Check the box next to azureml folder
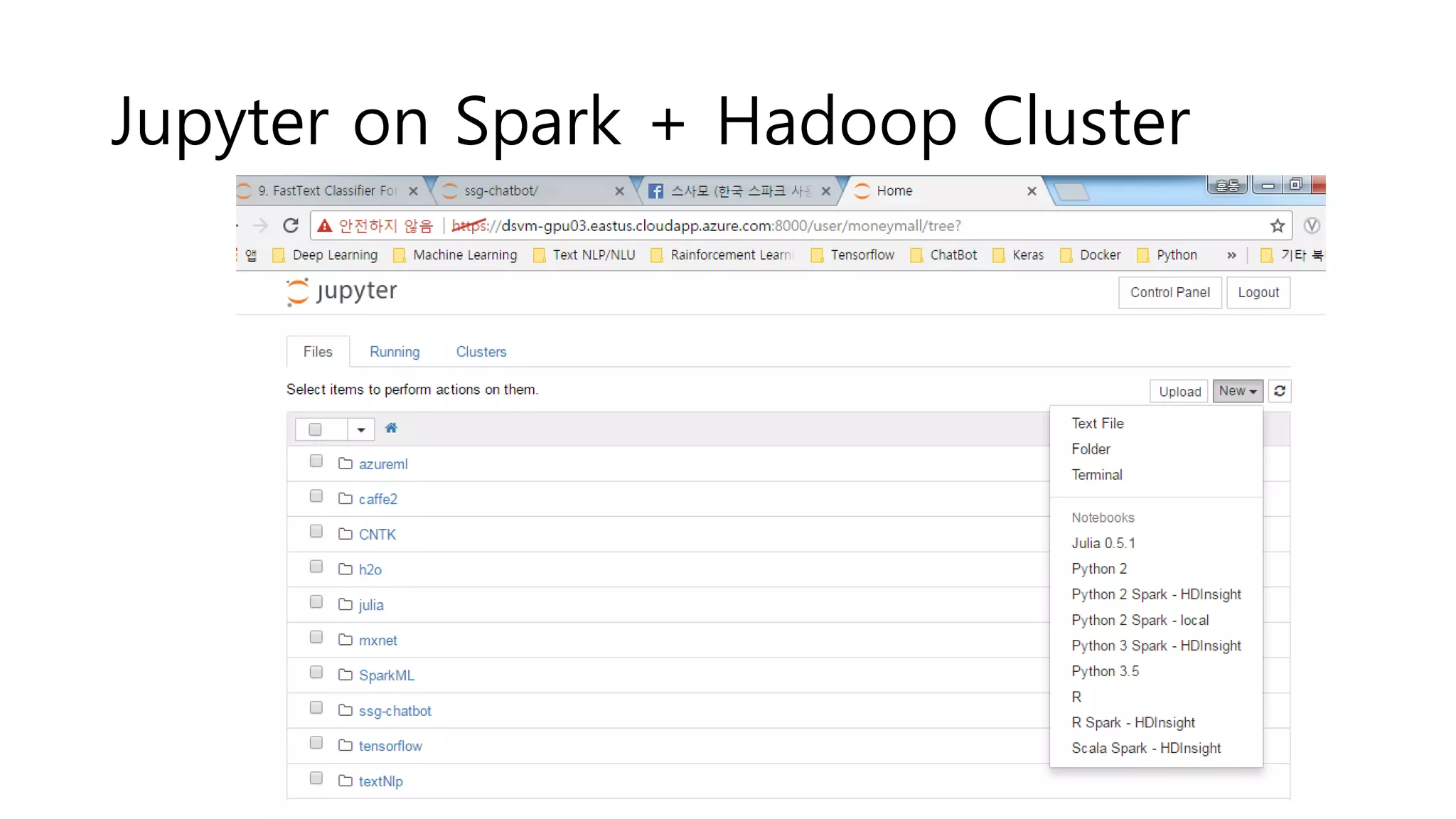Image resolution: width=1456 pixels, height=819 pixels. click(x=316, y=461)
